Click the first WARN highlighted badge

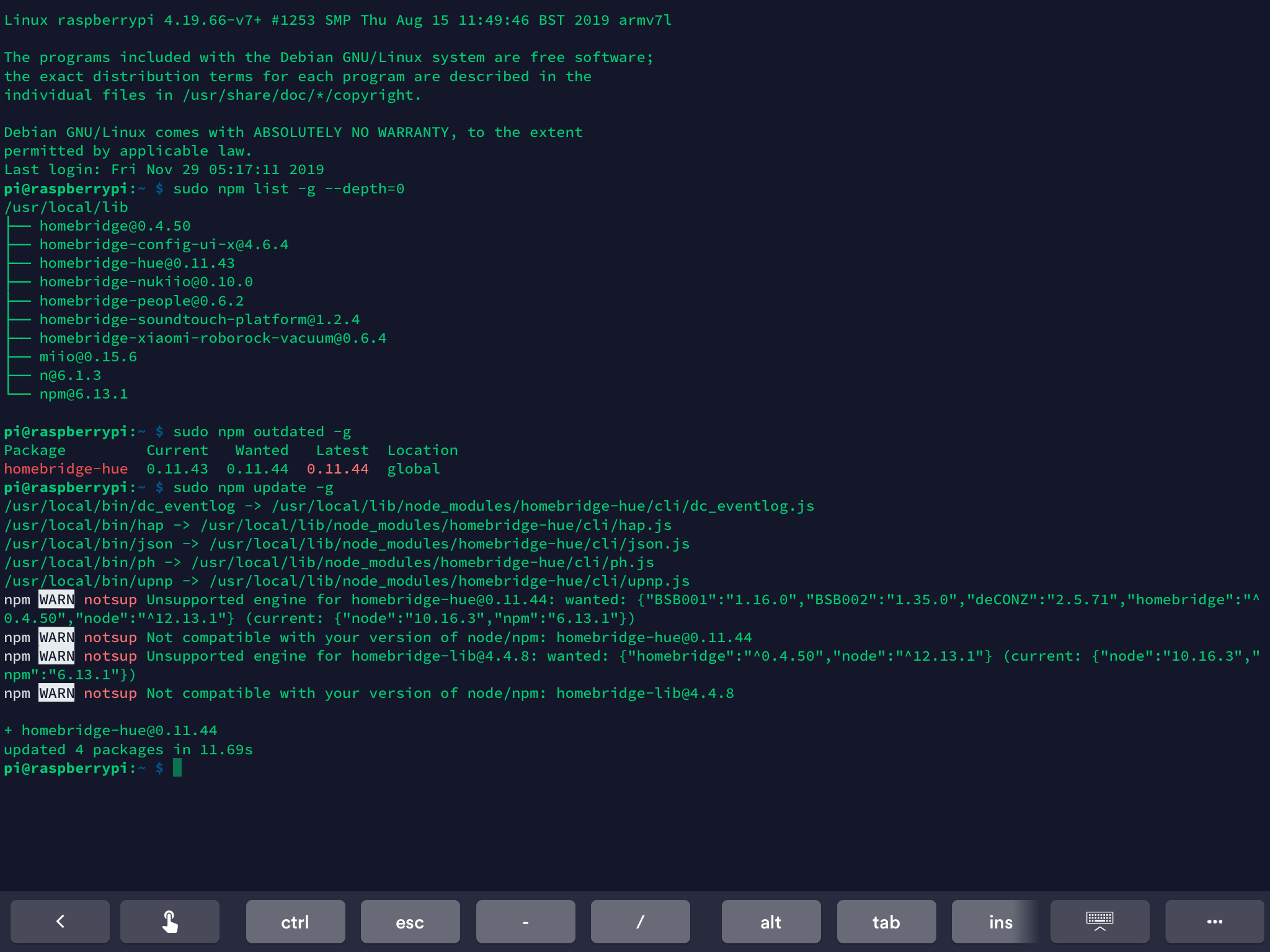pyautogui.click(x=56, y=599)
